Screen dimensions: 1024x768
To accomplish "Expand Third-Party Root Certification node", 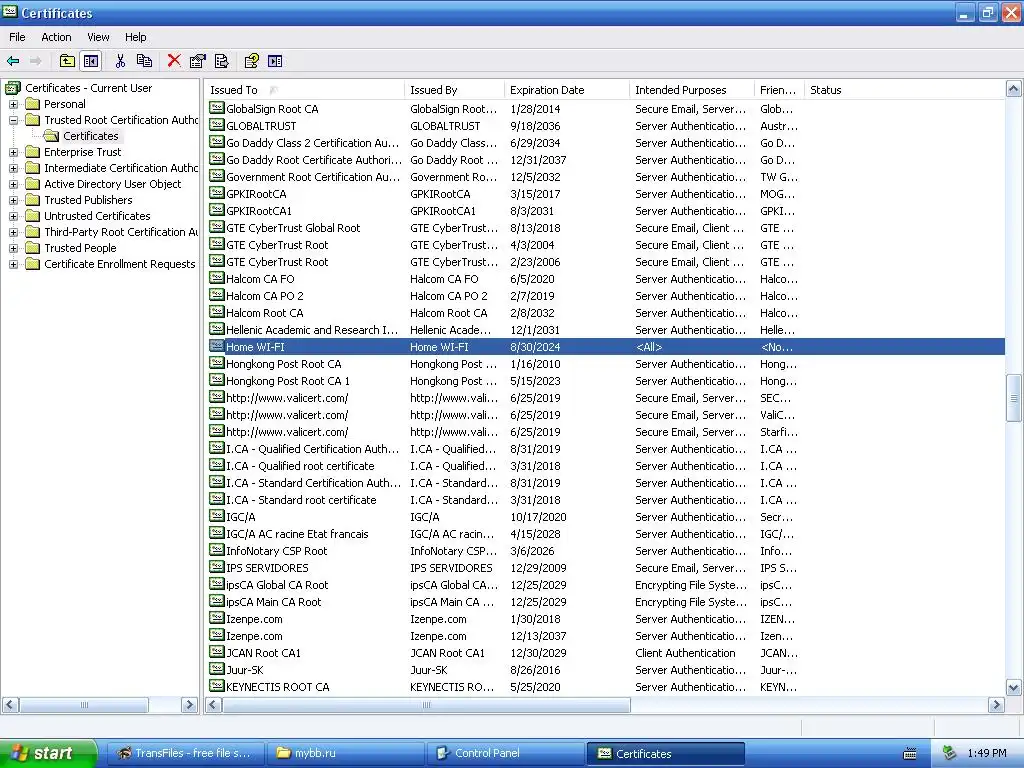I will tap(13, 232).
